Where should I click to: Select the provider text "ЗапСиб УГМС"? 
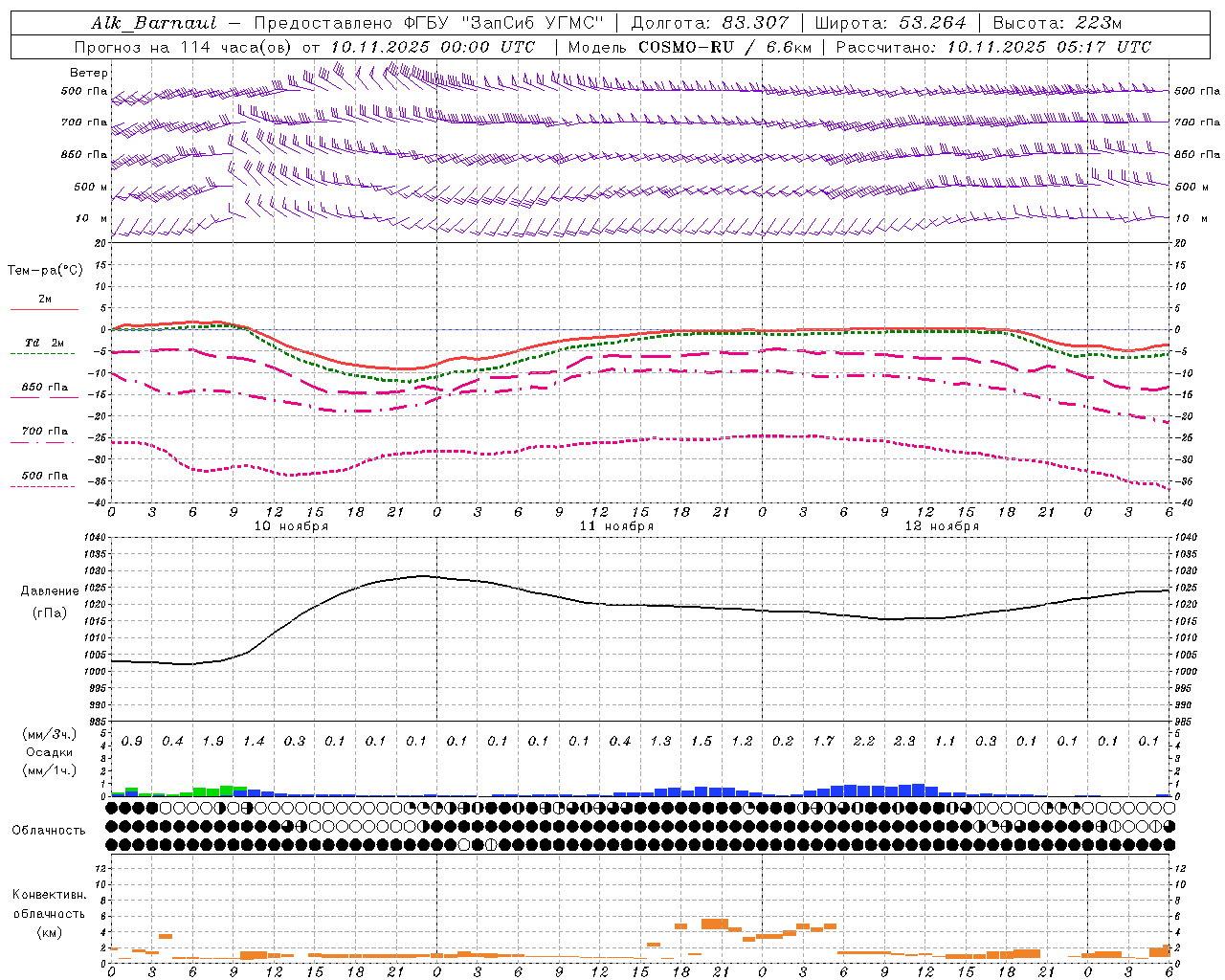[x=532, y=23]
